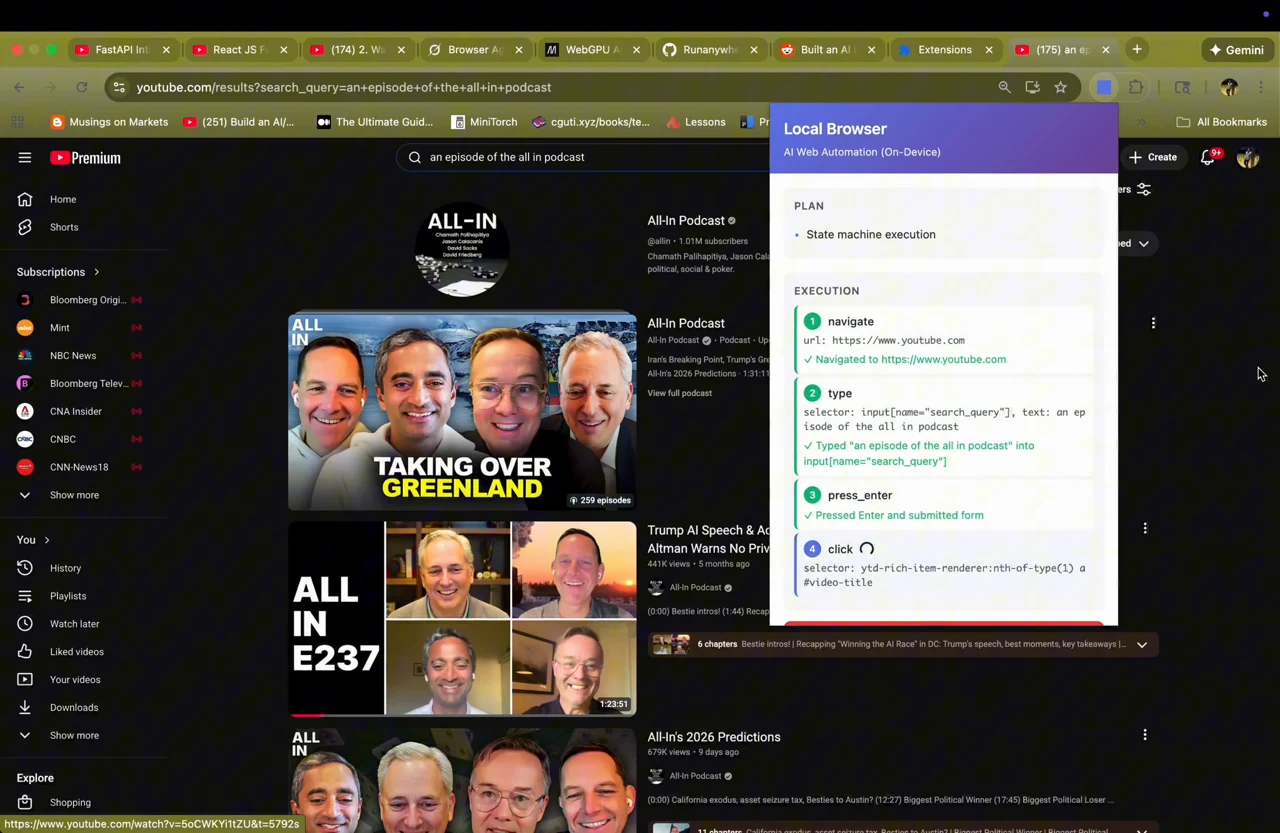Open the CNN-News18 subscription
The height and width of the screenshot is (833, 1280).
(80, 467)
